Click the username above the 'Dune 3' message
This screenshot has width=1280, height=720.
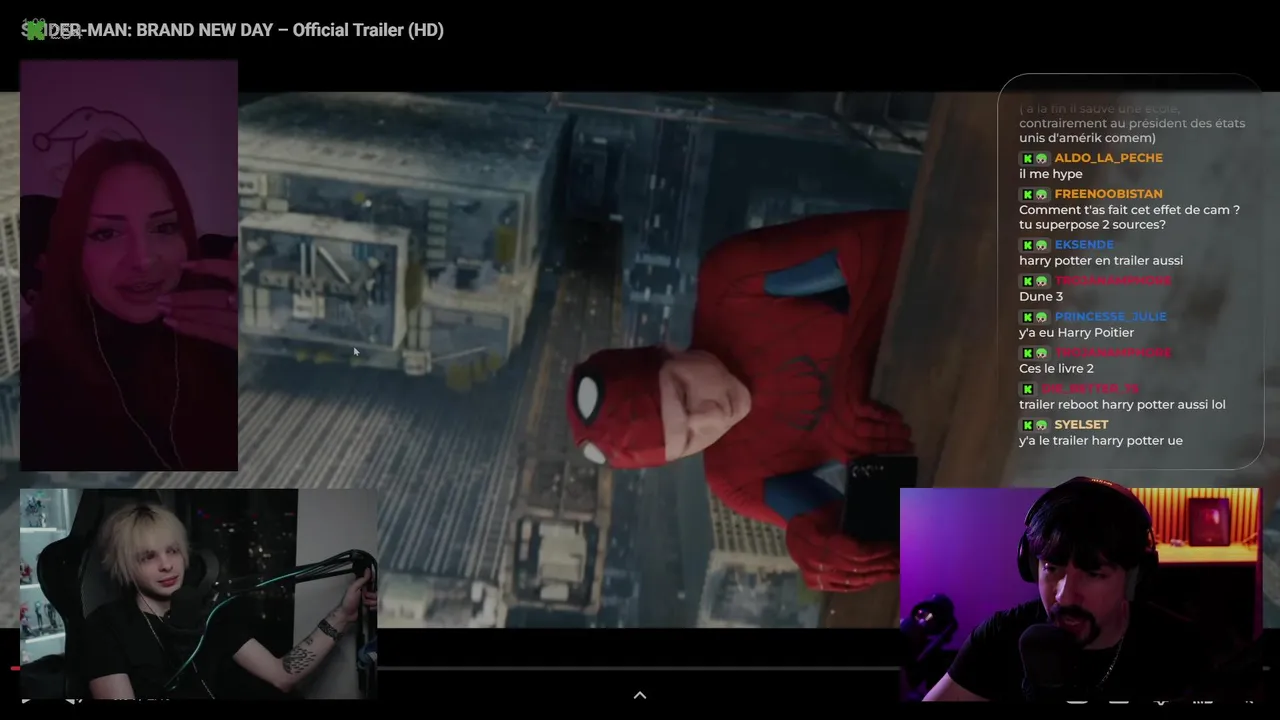pos(1113,281)
